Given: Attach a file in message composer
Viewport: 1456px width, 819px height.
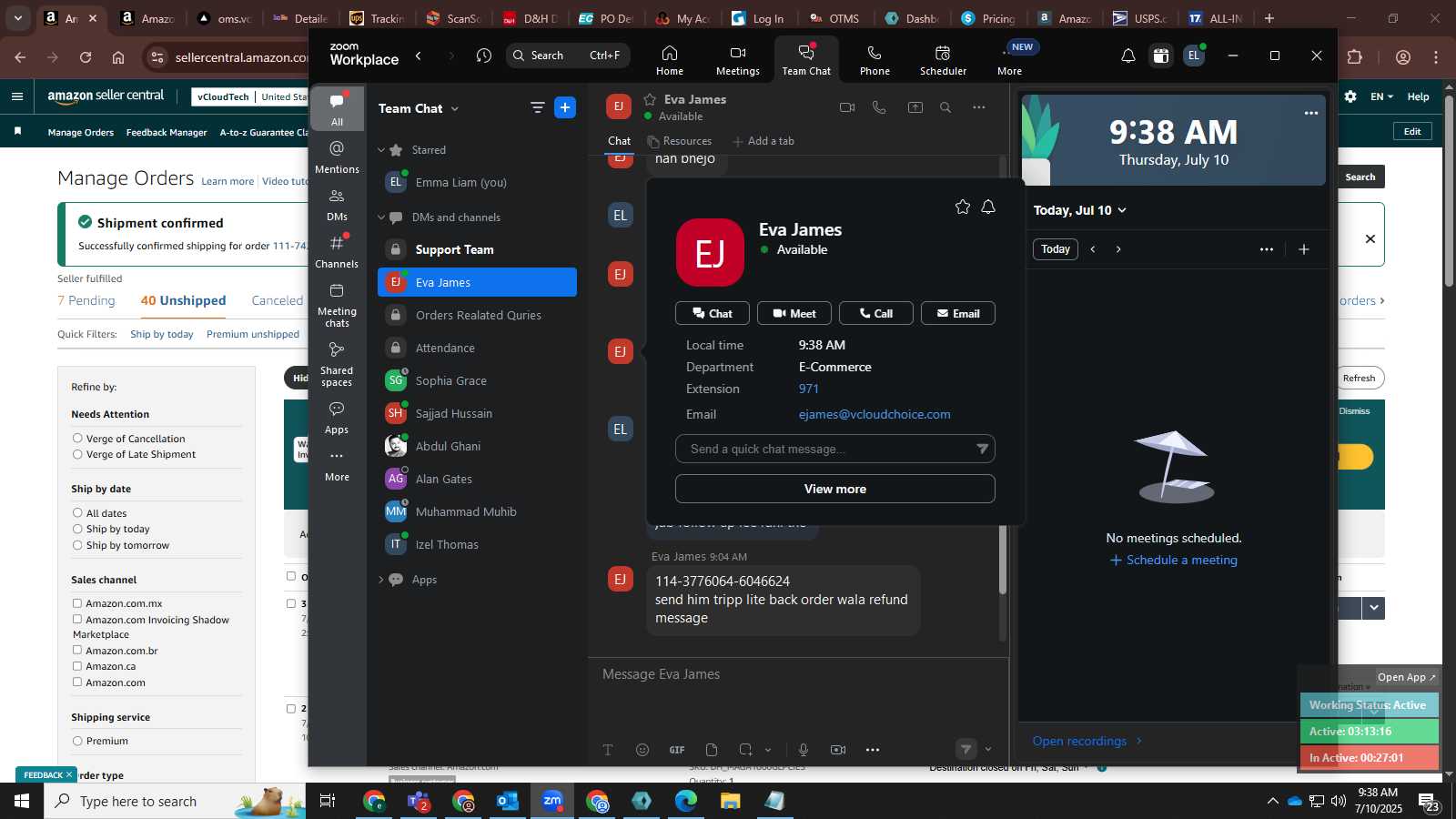Looking at the screenshot, I should pyautogui.click(x=712, y=750).
